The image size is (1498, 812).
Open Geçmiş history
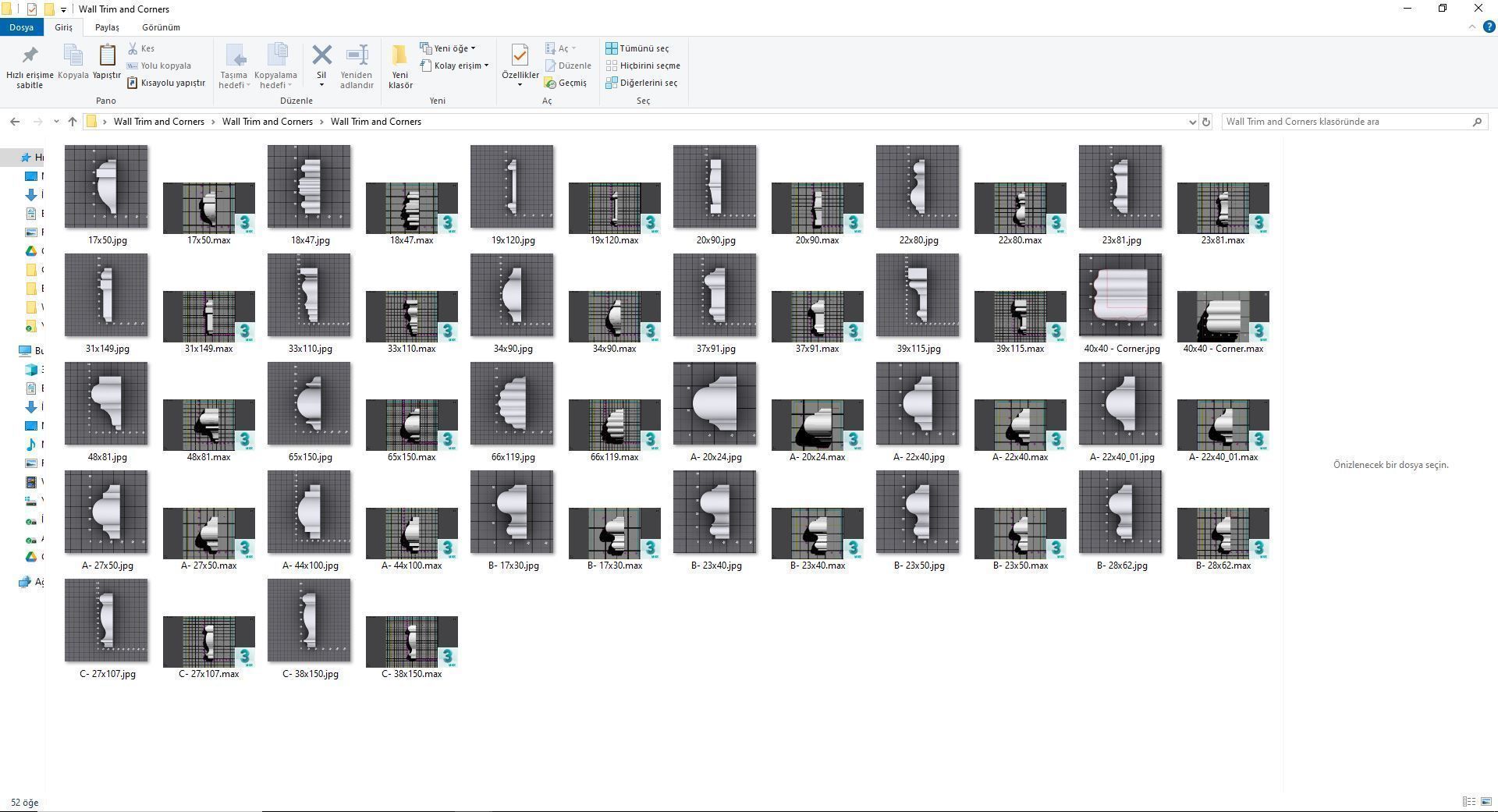click(x=566, y=83)
